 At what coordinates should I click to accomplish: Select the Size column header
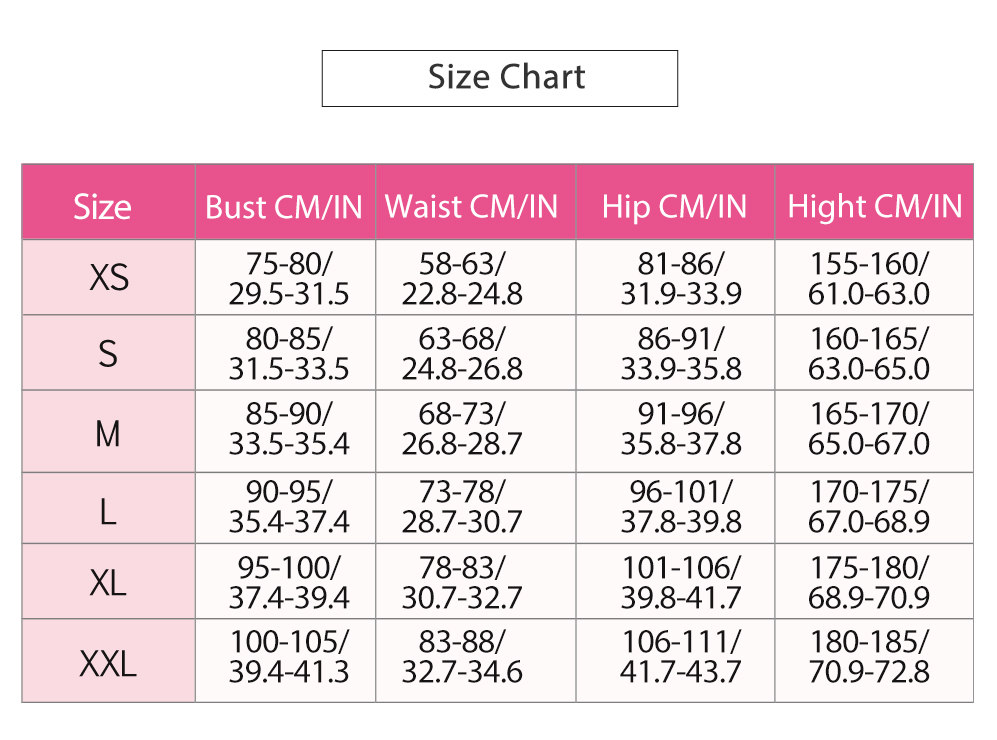click(109, 202)
